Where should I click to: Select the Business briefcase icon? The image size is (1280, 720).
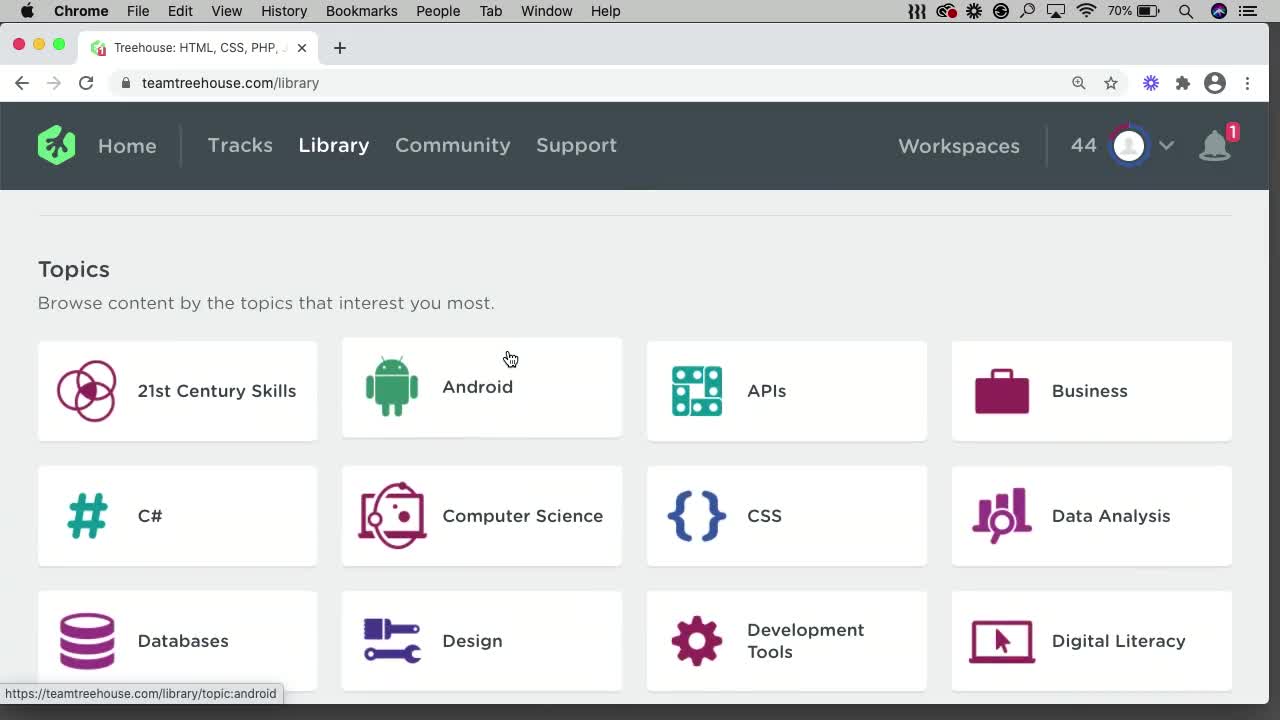coord(1001,391)
